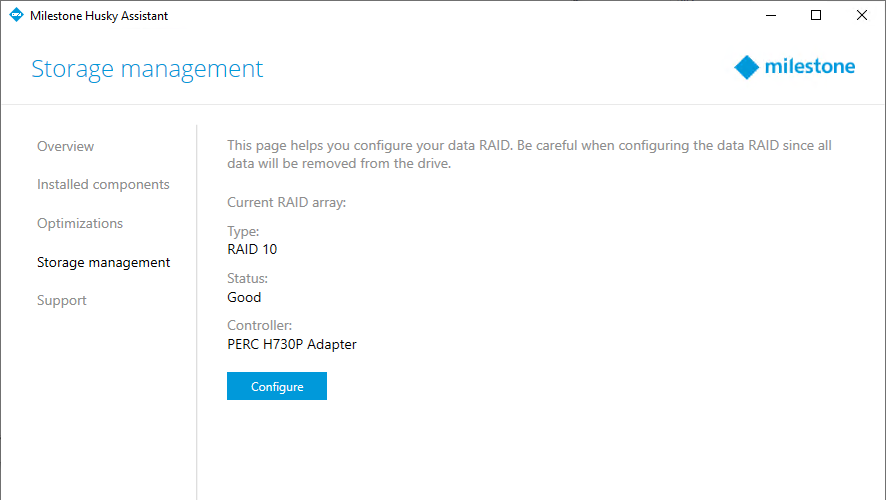Viewport: 886px width, 500px height.
Task: Maximize the Husky Assistant window
Action: point(816,15)
